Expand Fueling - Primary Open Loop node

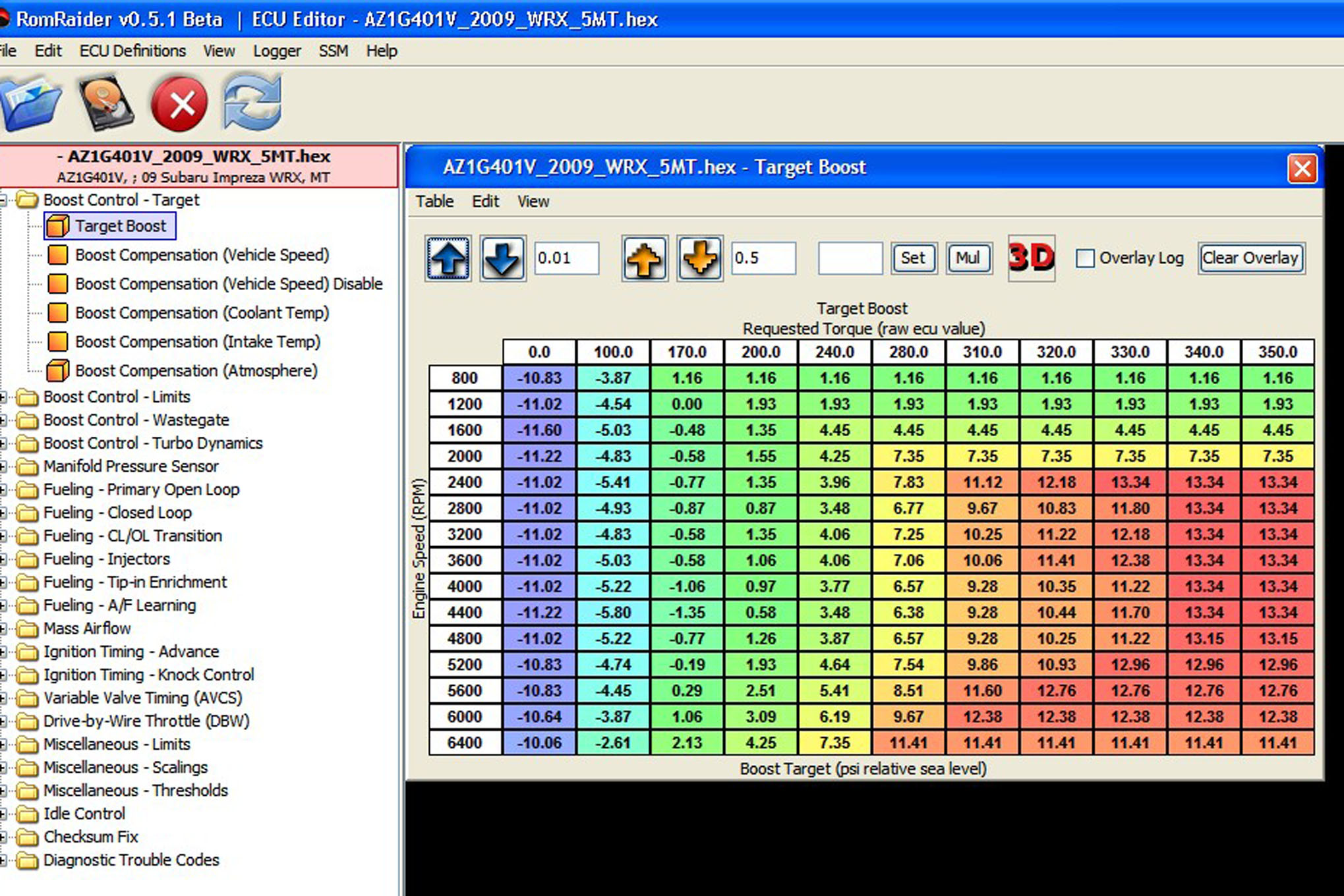coord(3,490)
